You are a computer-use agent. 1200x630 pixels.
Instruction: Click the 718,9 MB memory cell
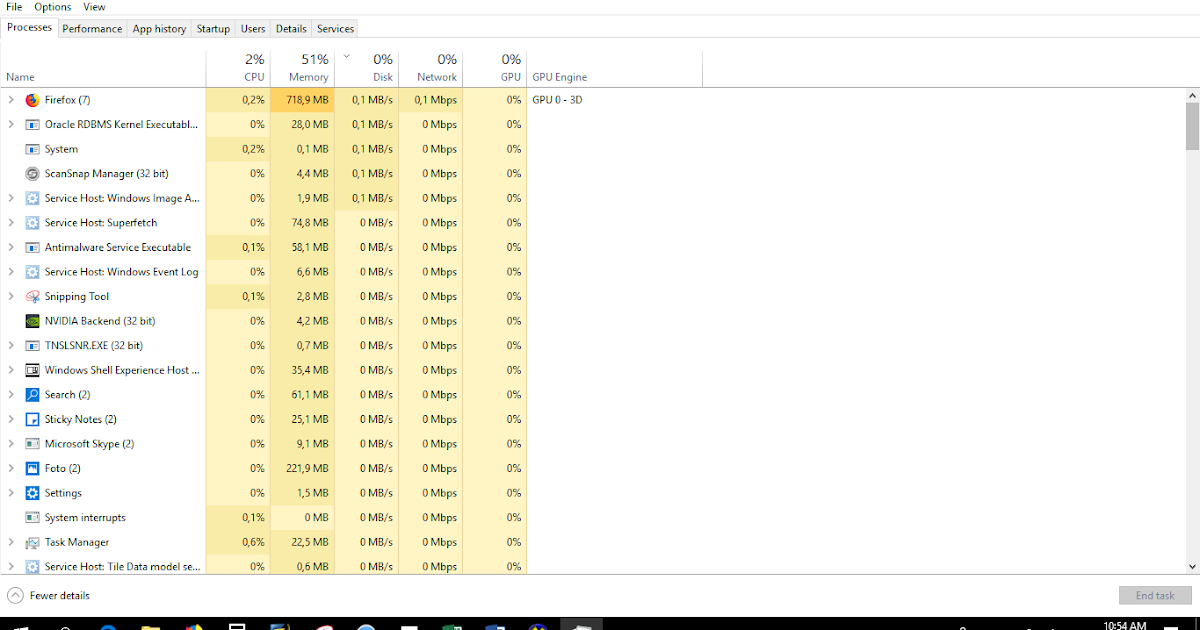point(302,100)
